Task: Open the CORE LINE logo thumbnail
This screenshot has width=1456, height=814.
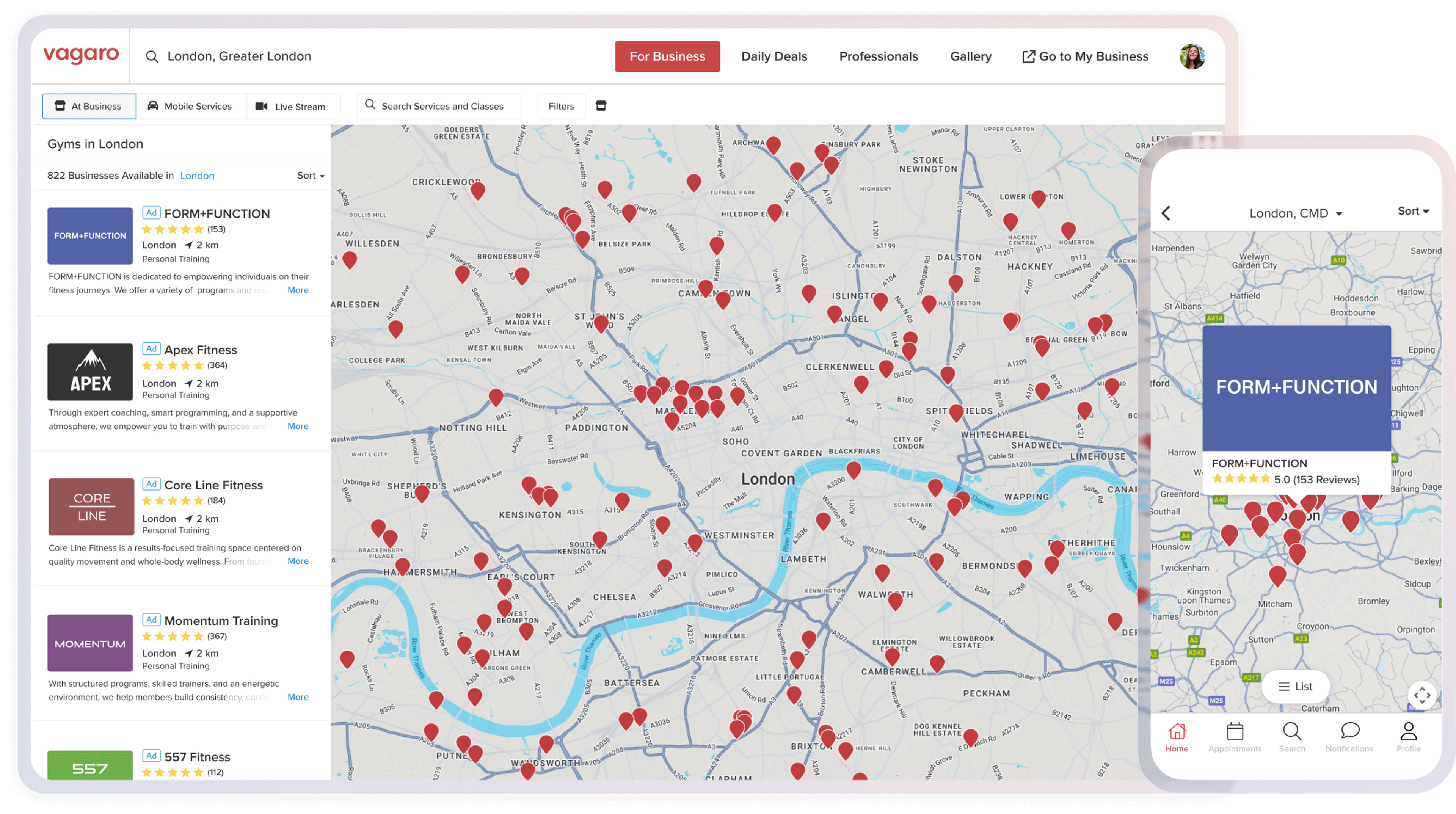Action: (x=91, y=507)
